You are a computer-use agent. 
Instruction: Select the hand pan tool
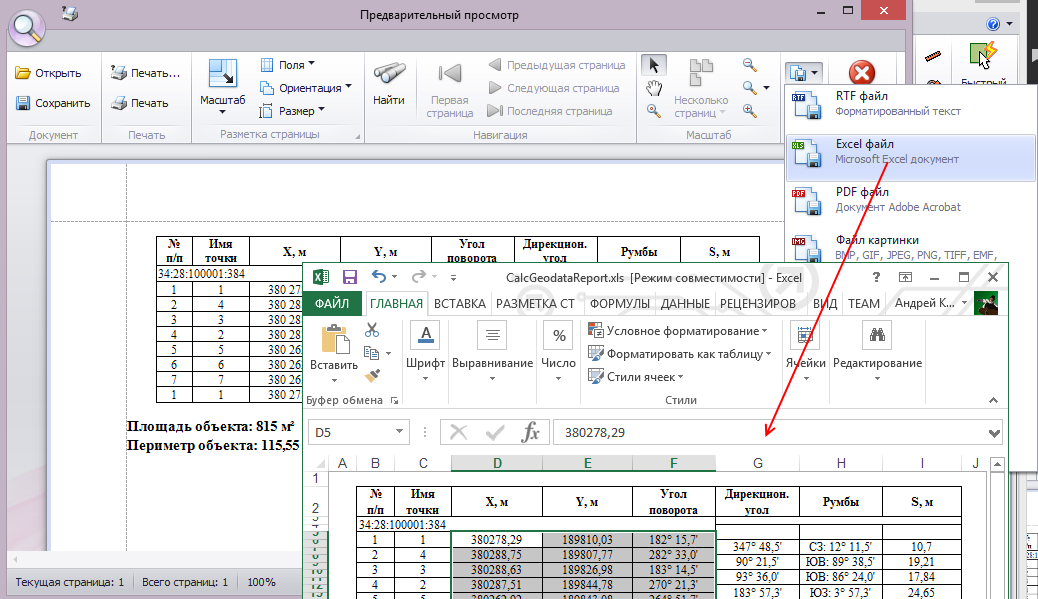pyautogui.click(x=654, y=88)
